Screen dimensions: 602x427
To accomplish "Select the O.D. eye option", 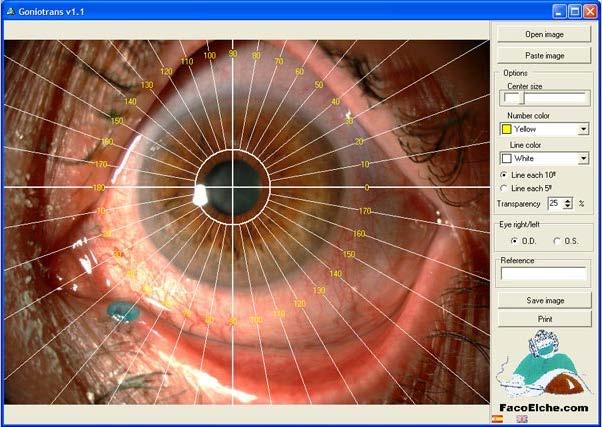I will [514, 241].
